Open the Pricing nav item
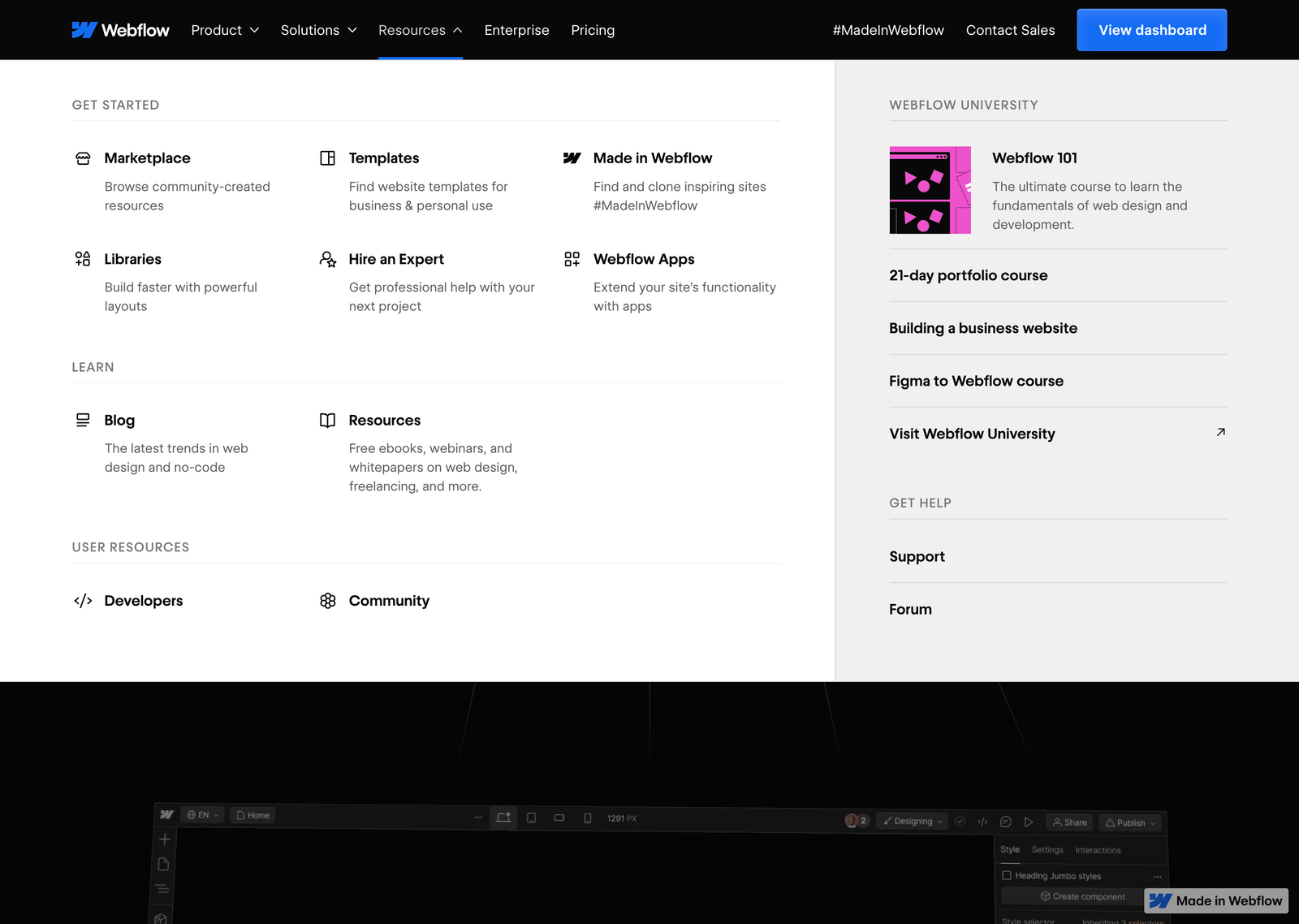This screenshot has height=924, width=1299. [593, 30]
